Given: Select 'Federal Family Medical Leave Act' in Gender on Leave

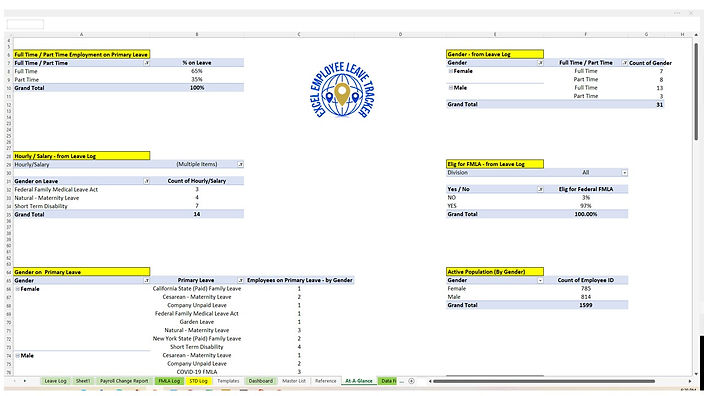Looking at the screenshot, I should [x=81, y=189].
